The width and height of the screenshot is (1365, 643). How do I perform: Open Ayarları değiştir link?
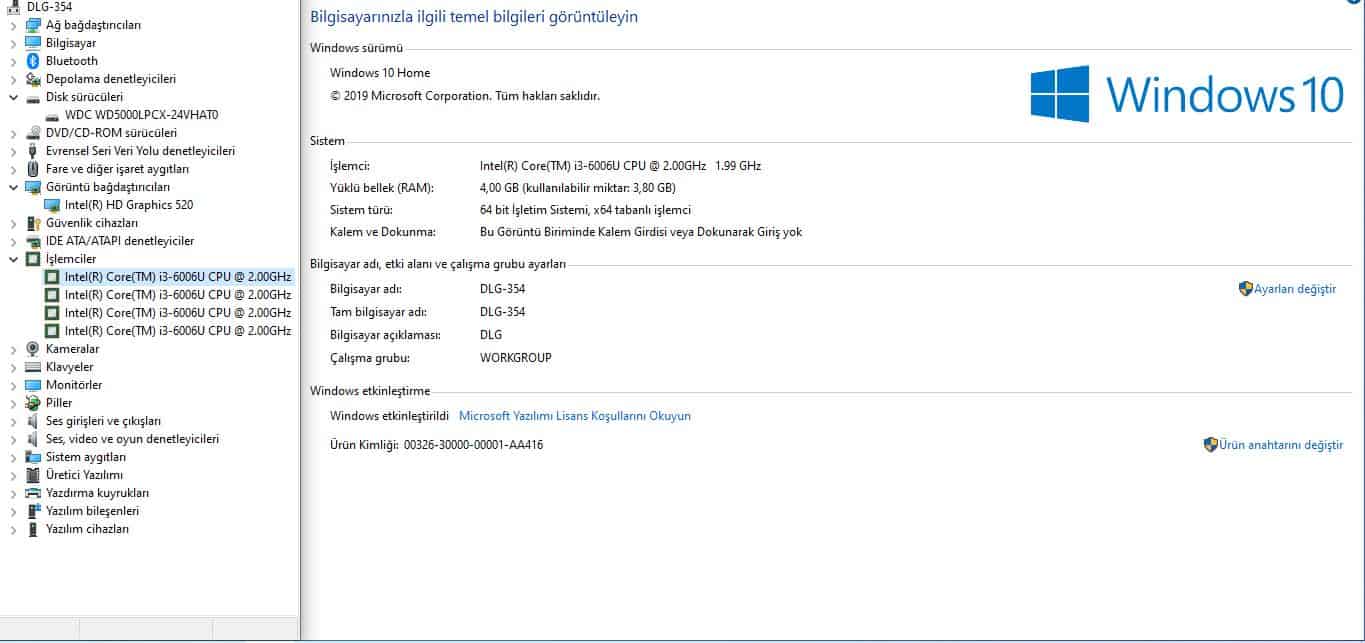click(x=1295, y=289)
